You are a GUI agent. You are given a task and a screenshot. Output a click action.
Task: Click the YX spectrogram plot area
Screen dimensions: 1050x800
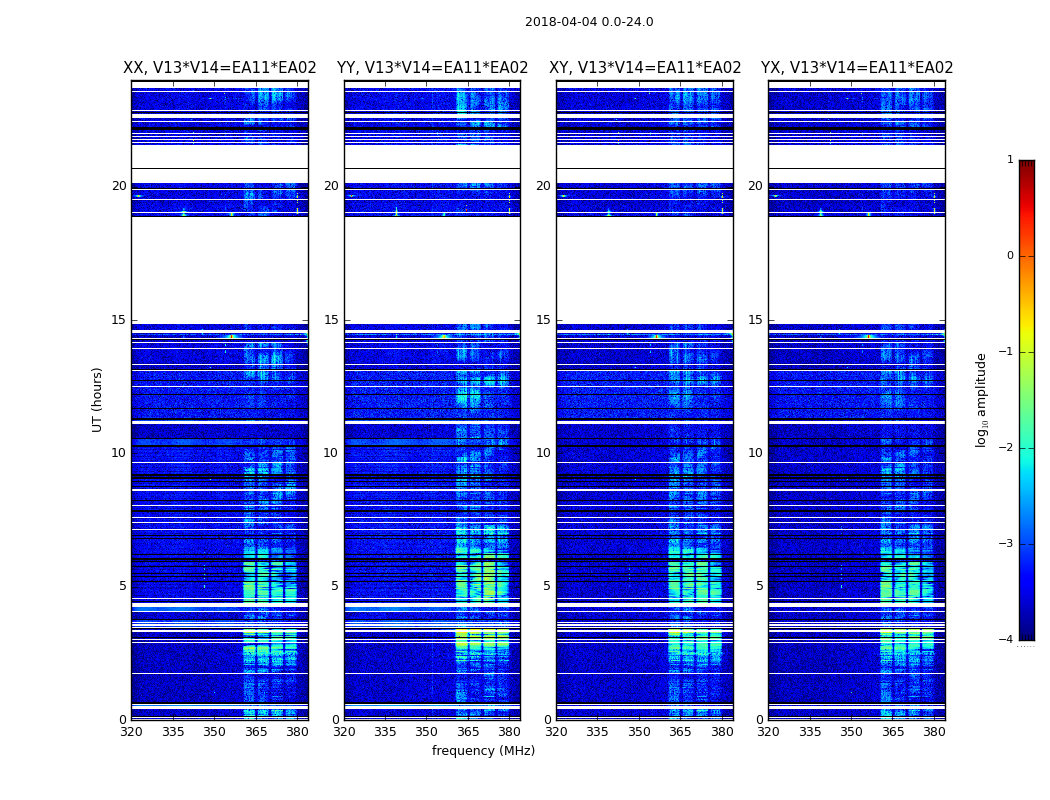pyautogui.click(x=856, y=400)
